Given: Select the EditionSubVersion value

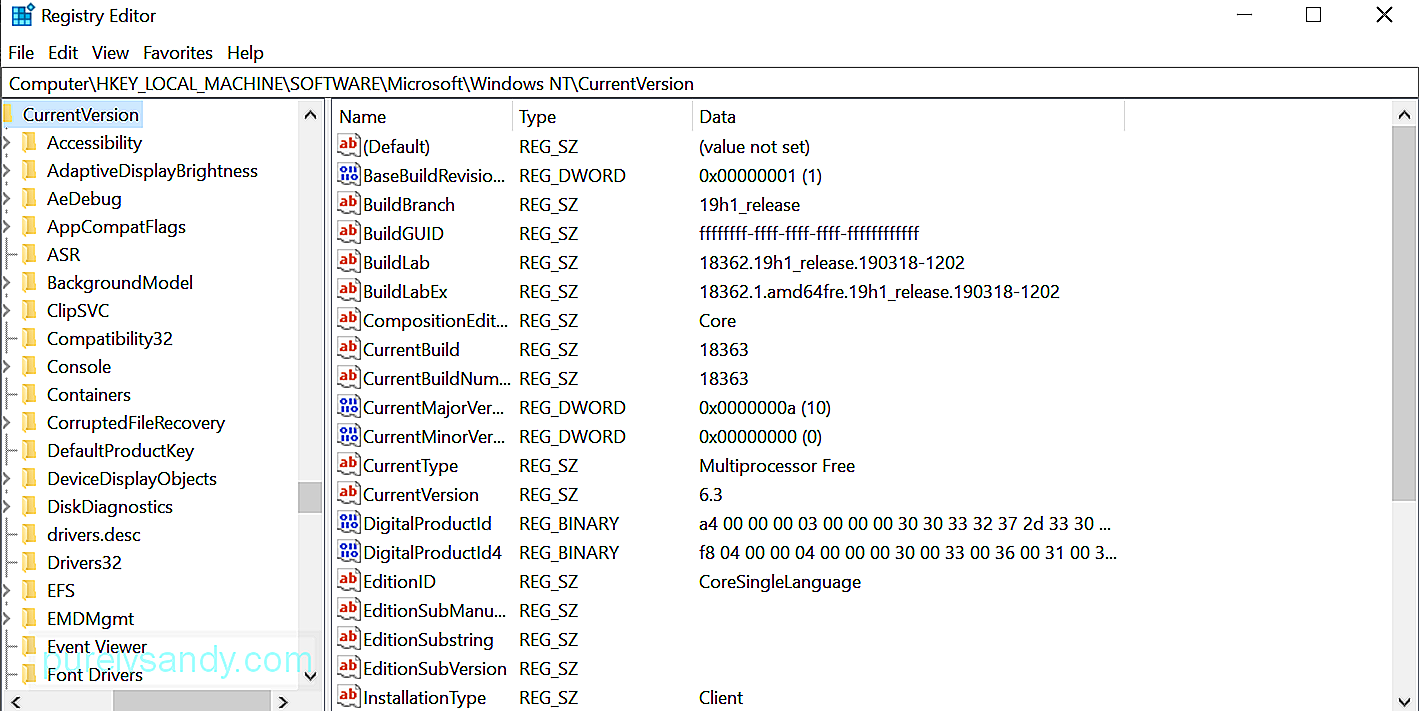Looking at the screenshot, I should coord(435,668).
